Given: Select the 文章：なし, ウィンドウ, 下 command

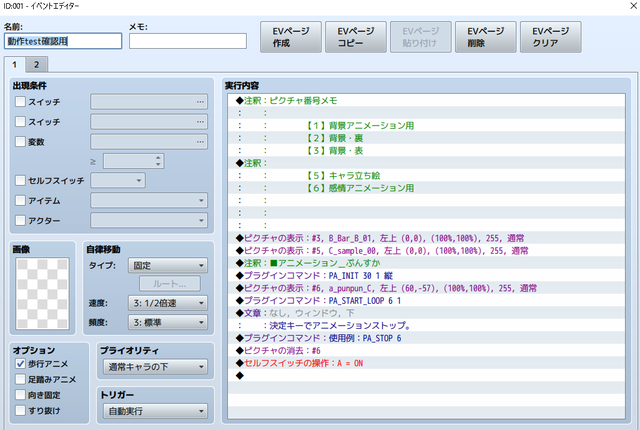Looking at the screenshot, I should pos(426,313).
